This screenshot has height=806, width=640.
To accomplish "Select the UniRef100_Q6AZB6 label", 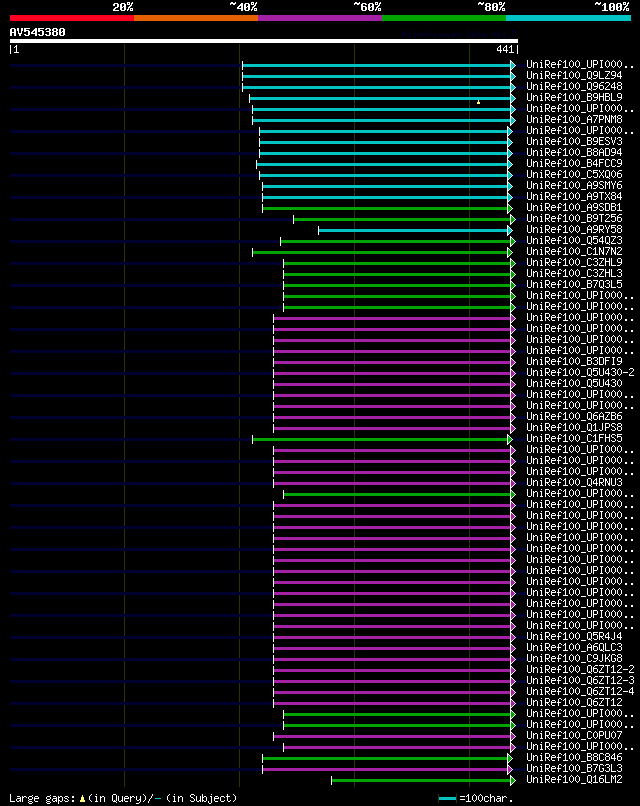I will pyautogui.click(x=574, y=416).
